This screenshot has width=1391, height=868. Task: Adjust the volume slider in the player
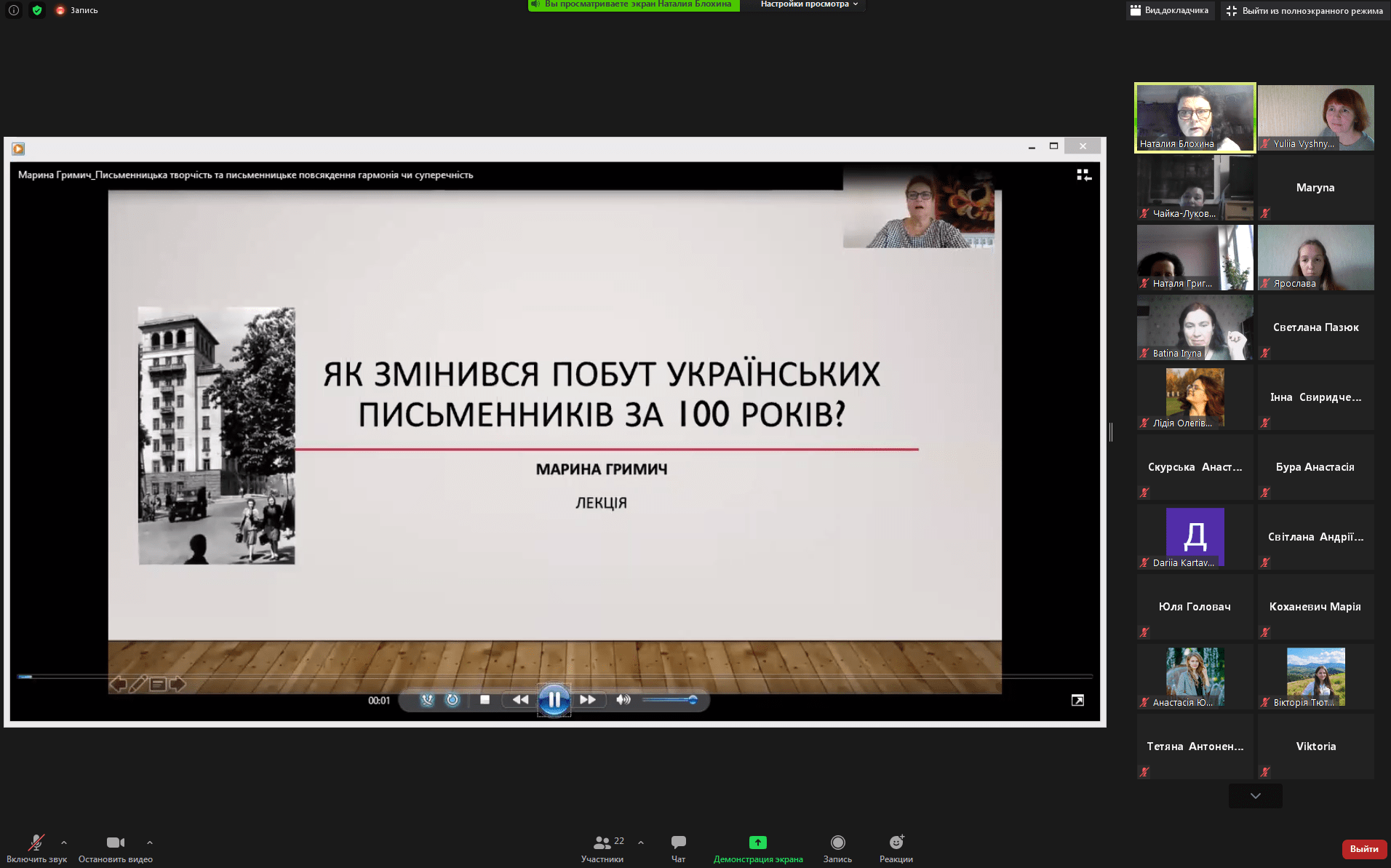669,701
